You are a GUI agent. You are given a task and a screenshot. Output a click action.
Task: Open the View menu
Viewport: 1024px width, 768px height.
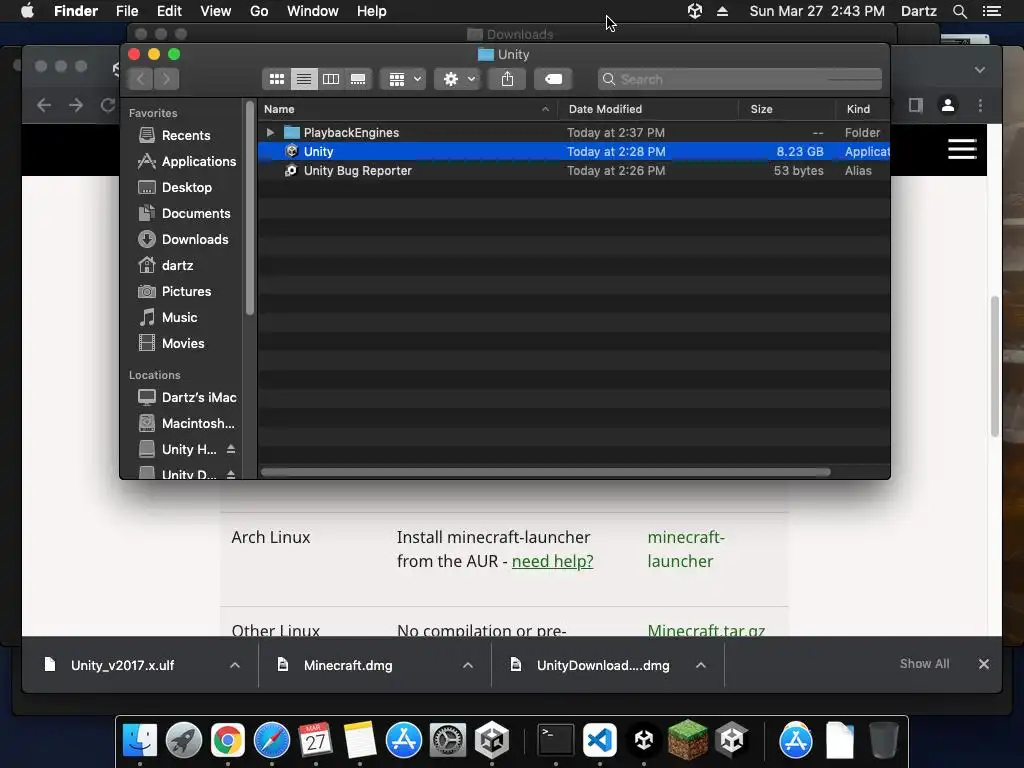tap(216, 11)
